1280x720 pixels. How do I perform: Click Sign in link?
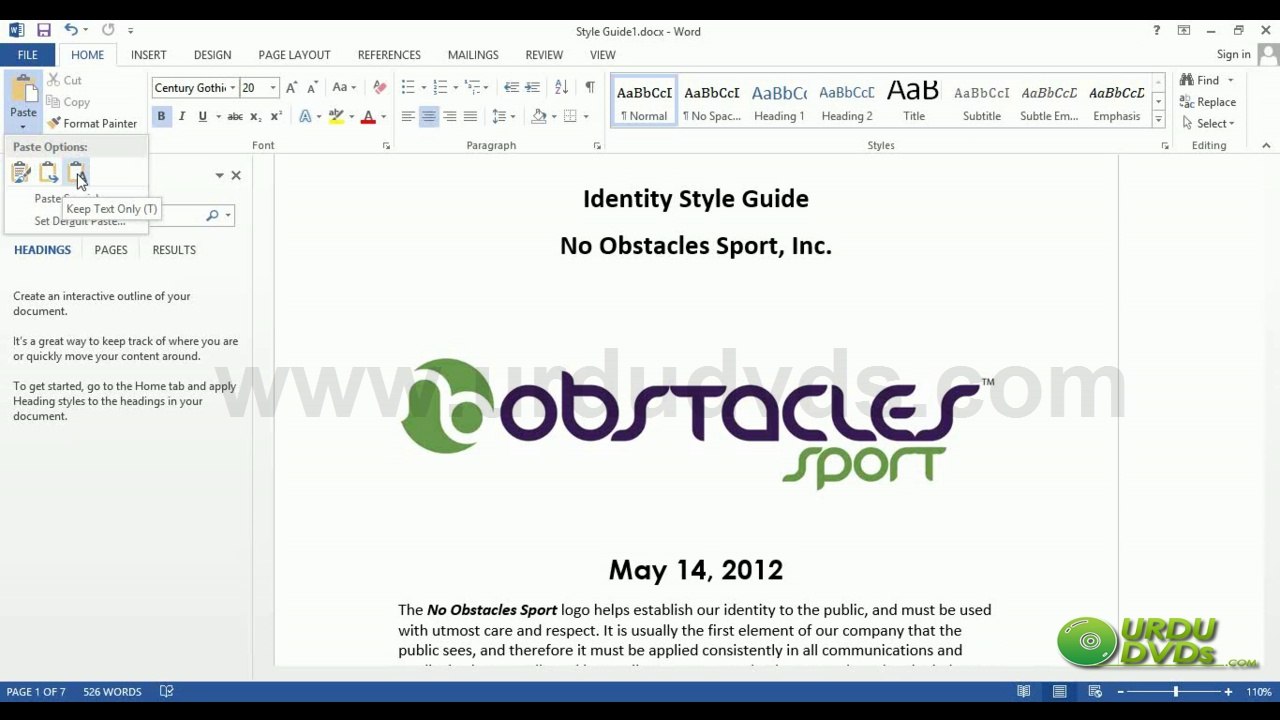coord(1234,55)
